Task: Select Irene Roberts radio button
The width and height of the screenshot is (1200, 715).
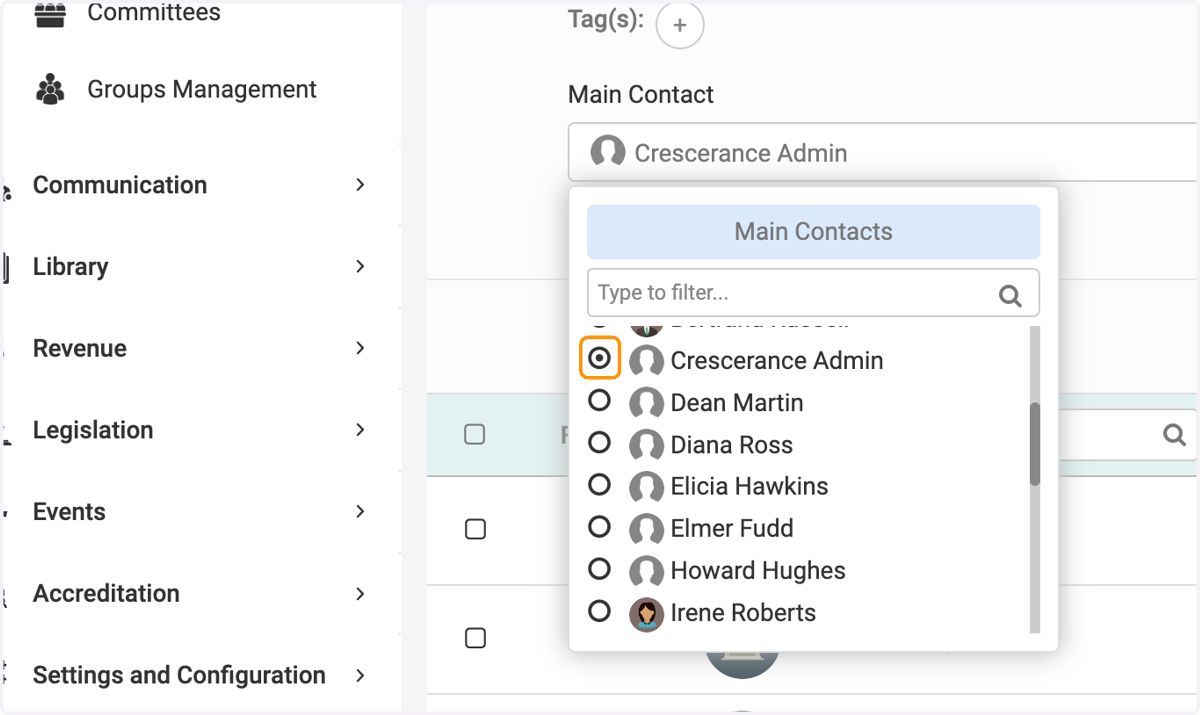Action: 599,611
